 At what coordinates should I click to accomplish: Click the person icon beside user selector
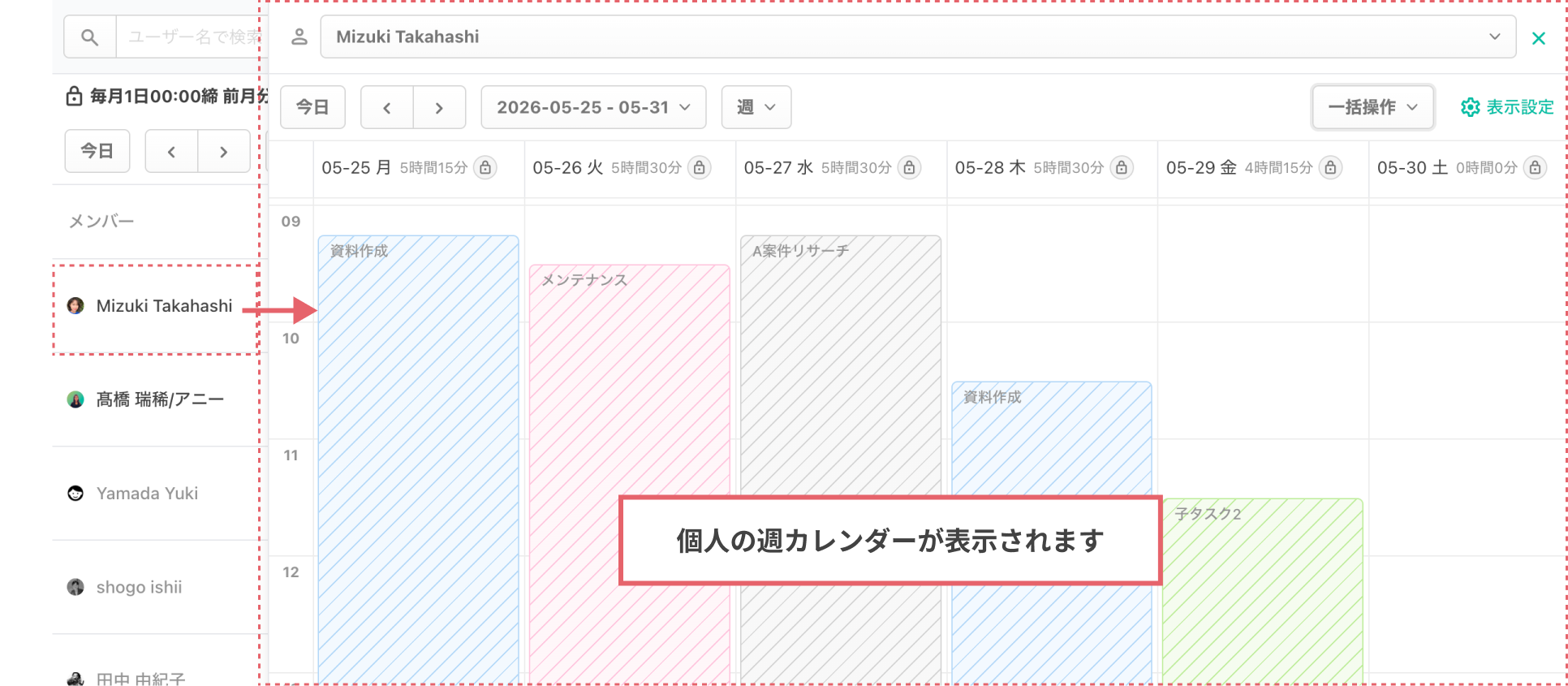[299, 37]
